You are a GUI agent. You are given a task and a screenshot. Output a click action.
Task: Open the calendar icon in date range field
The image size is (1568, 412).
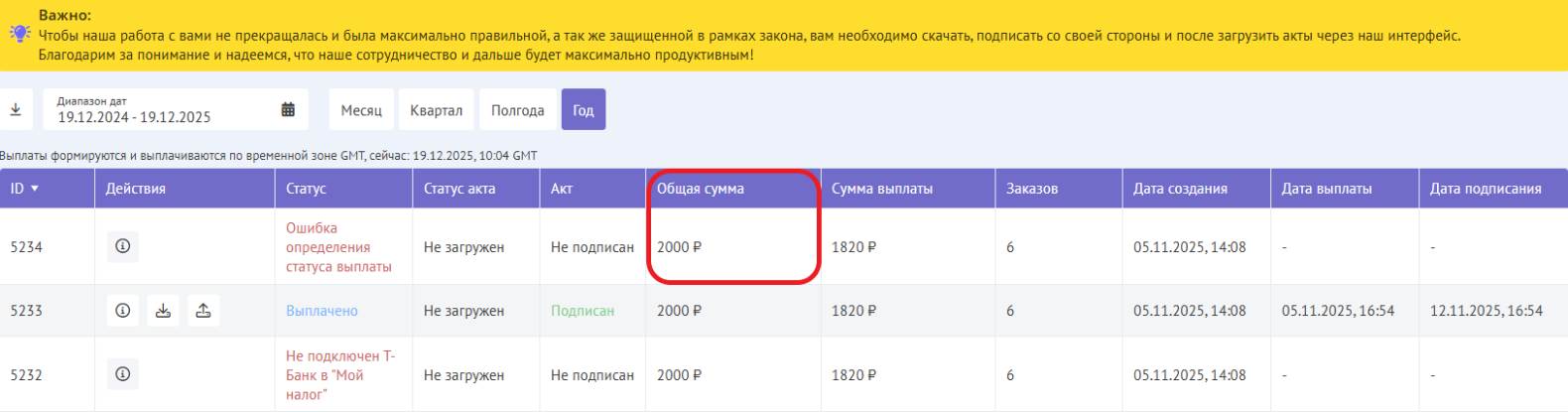[288, 110]
